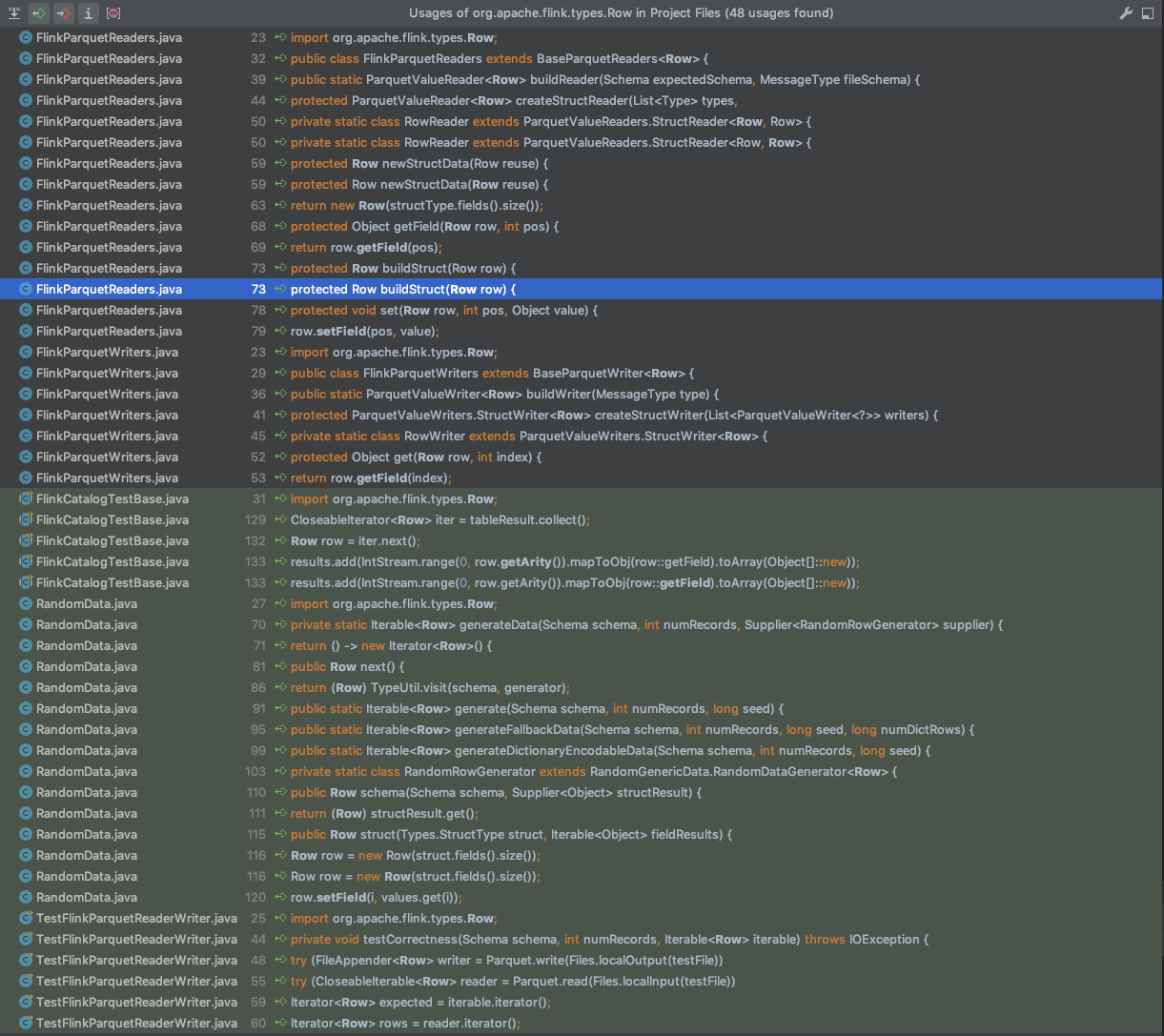Click the scroll-to-source download-style icon in toolbar
1164x1036 pixels.
[14, 13]
